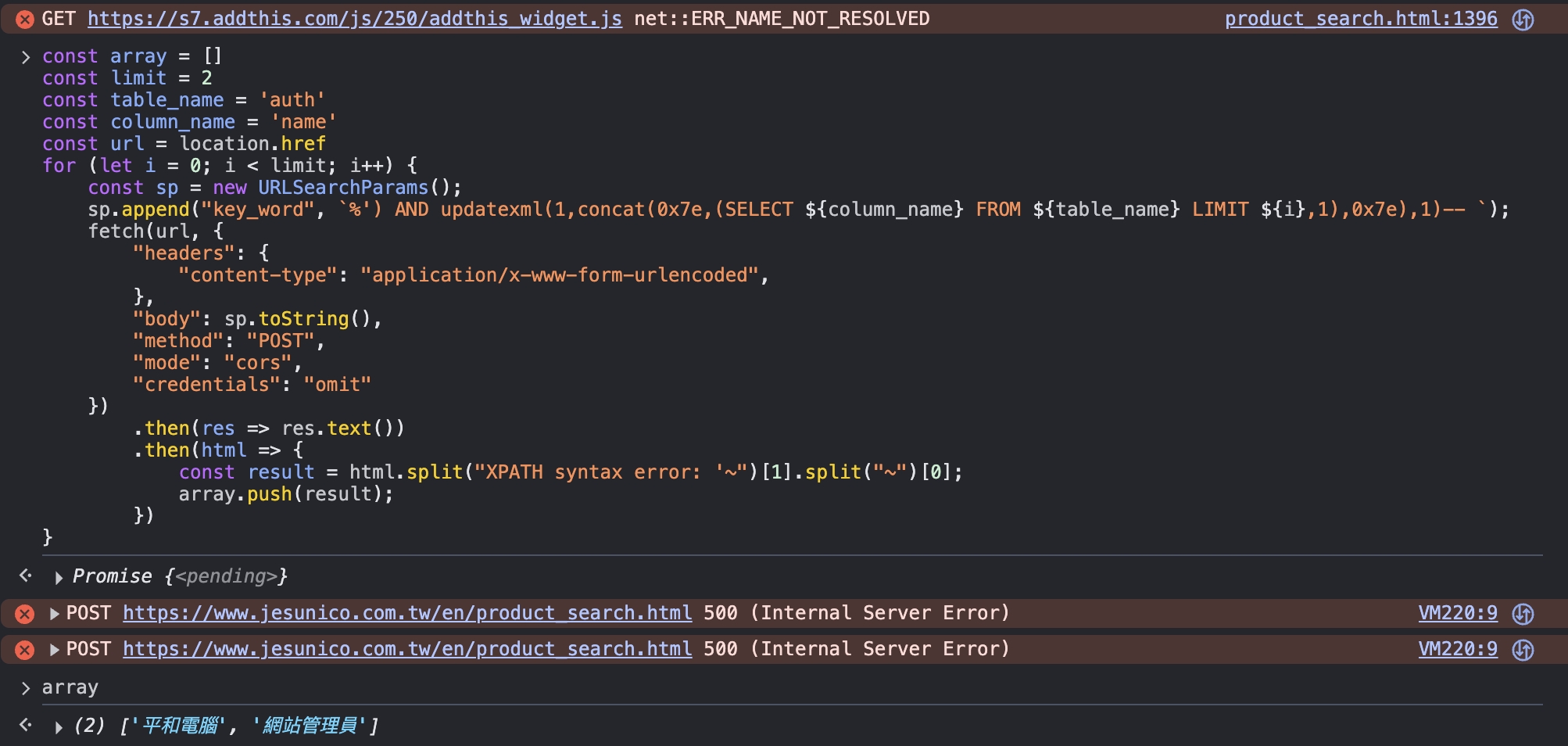Click the red error icon on the GET row

tap(25, 20)
